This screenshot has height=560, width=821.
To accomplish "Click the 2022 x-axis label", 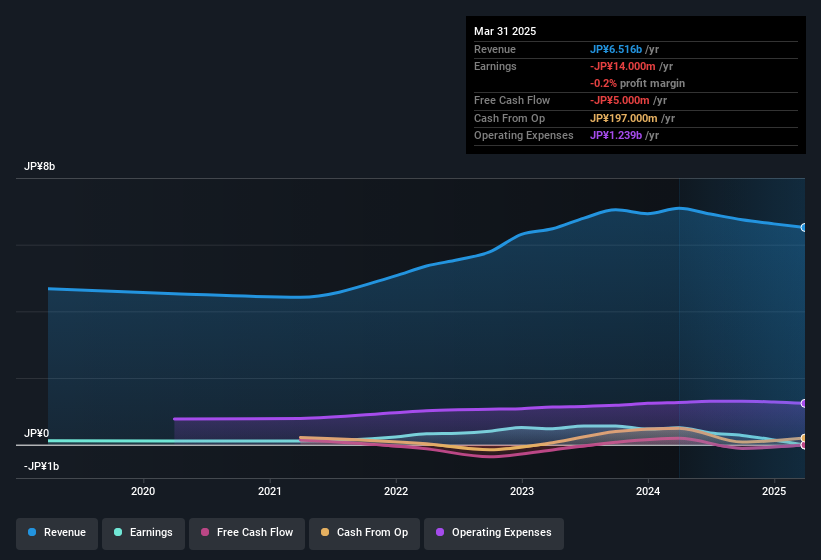I will pos(396,491).
